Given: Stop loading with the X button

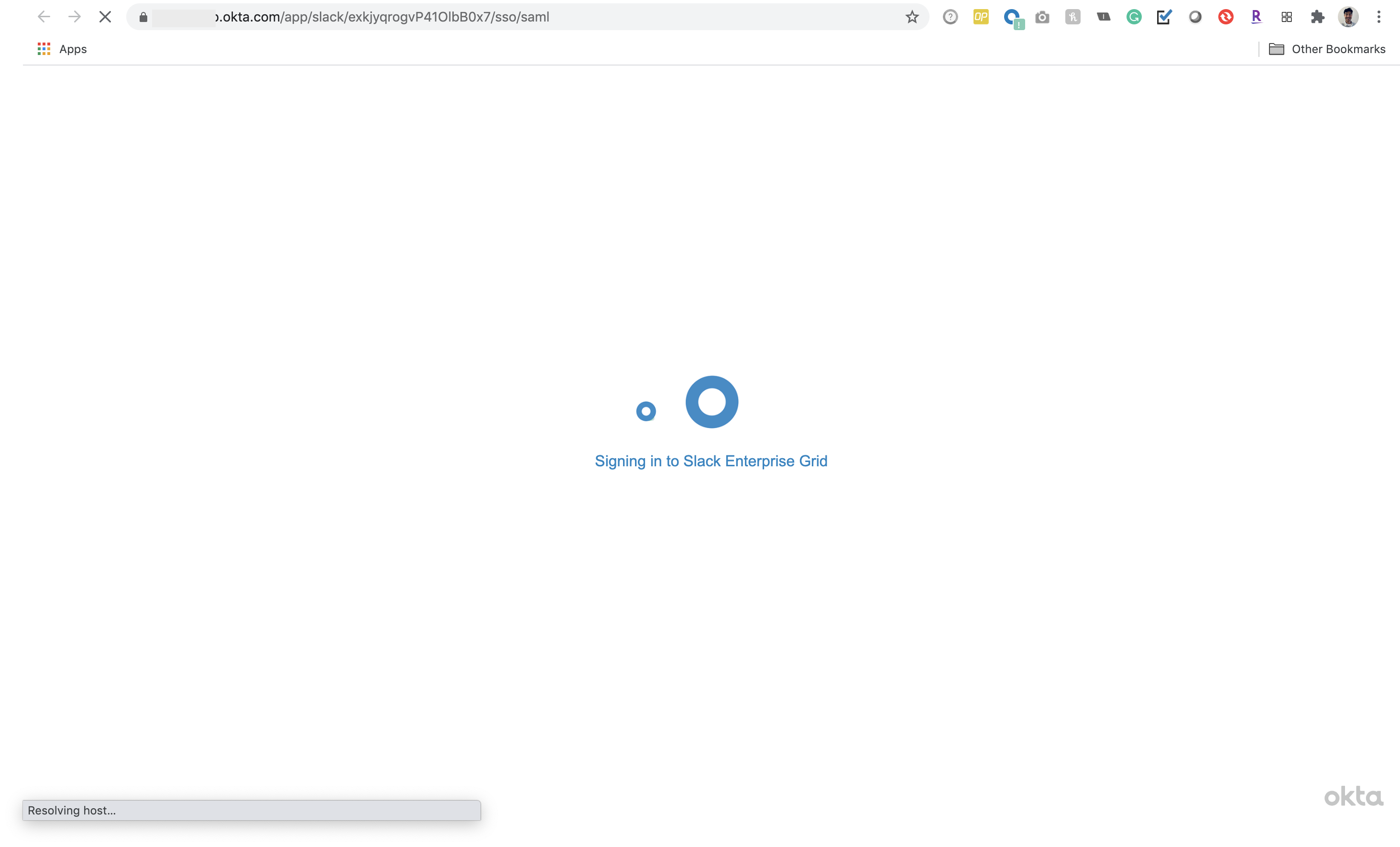Looking at the screenshot, I should click(x=105, y=16).
